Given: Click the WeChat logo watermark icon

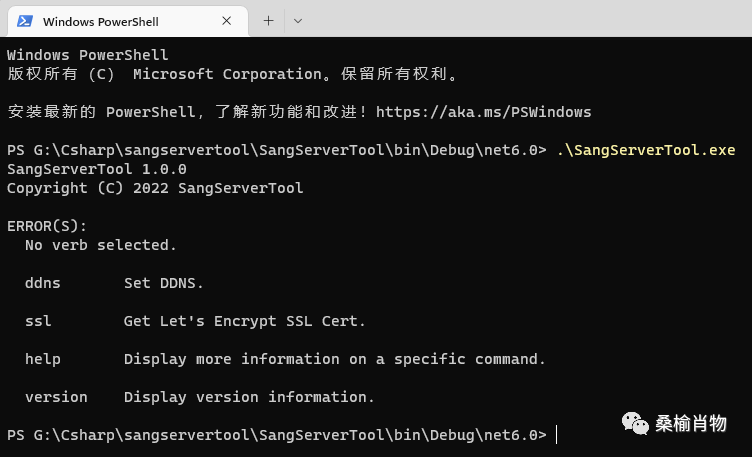Looking at the screenshot, I should pyautogui.click(x=636, y=423).
